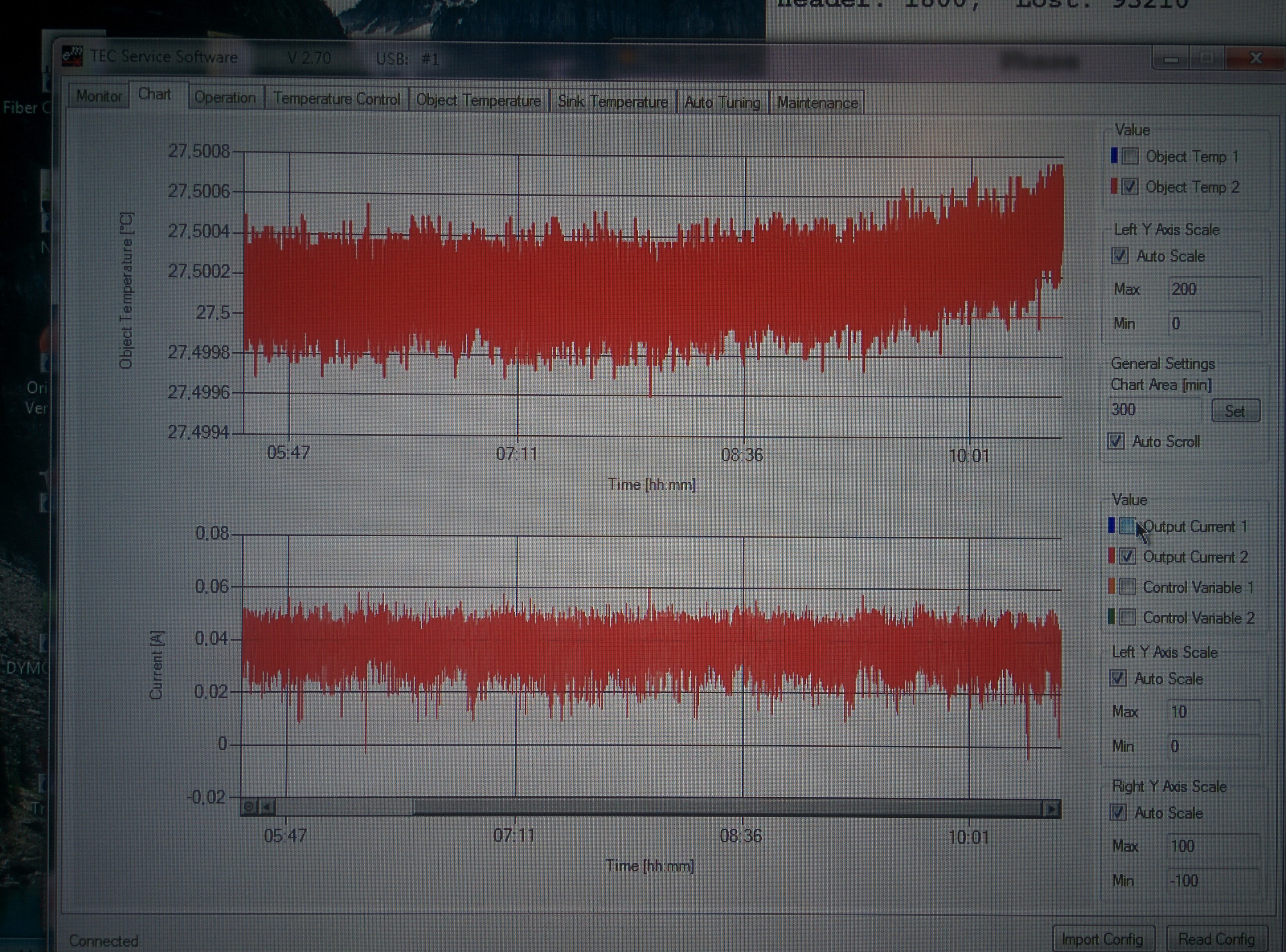
Task: Click the 'Object Temperature [°C]' axis label
Action: 126,290
